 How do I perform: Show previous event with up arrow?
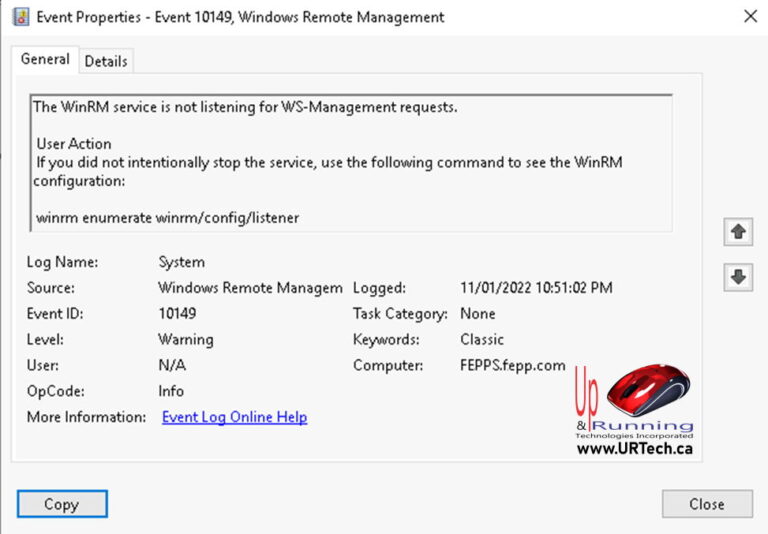click(x=738, y=232)
